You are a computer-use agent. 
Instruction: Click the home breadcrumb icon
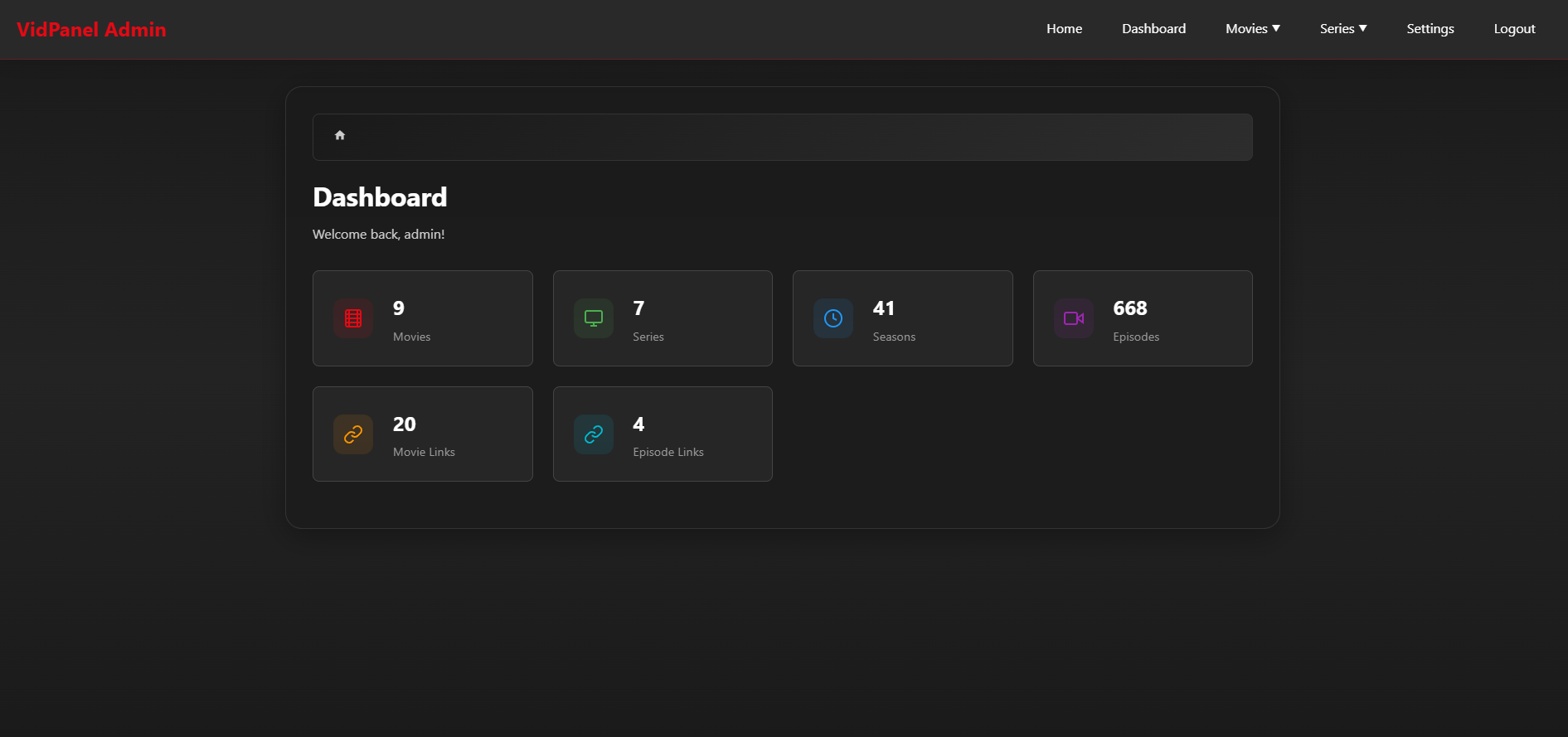click(340, 135)
